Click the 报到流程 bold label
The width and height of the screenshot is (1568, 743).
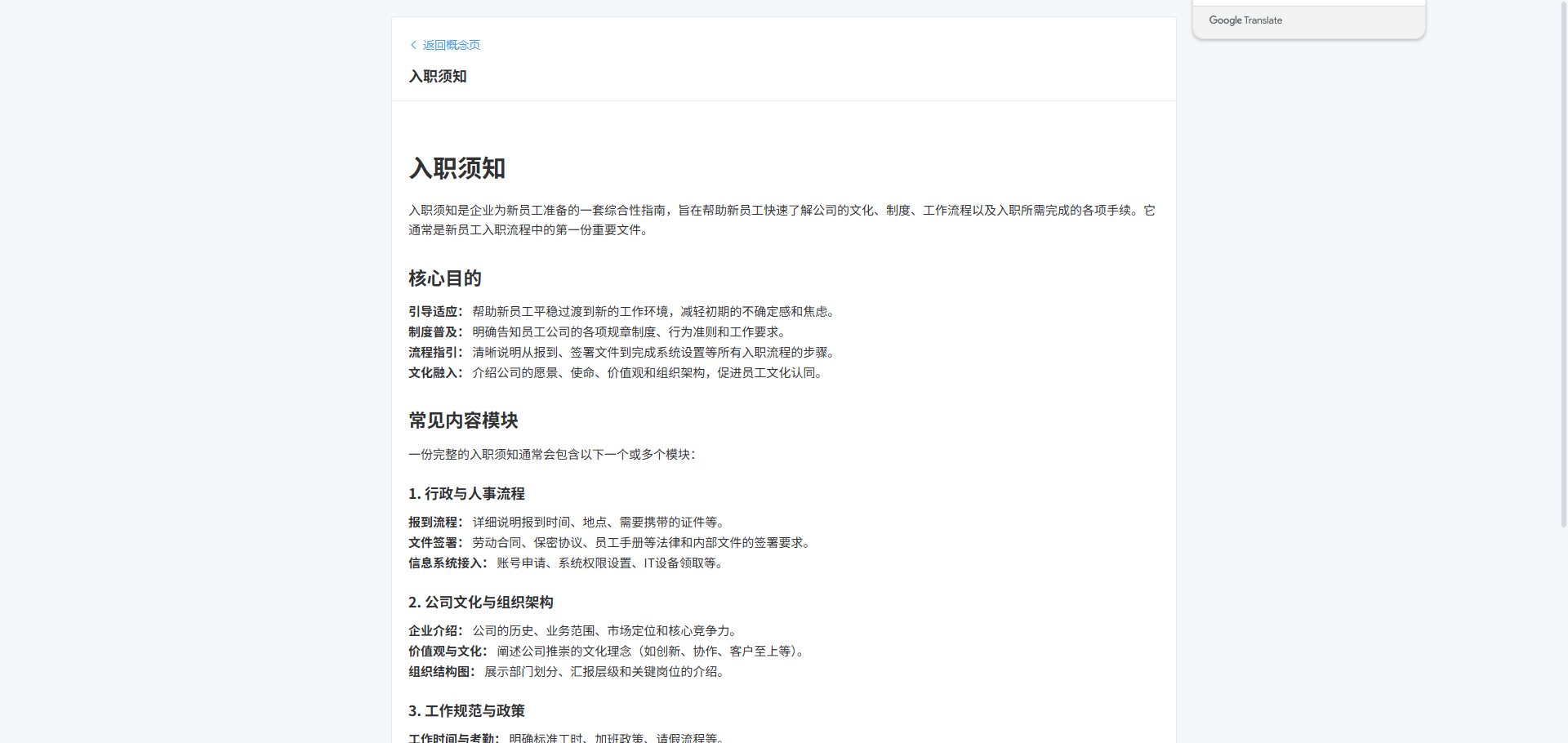(435, 523)
